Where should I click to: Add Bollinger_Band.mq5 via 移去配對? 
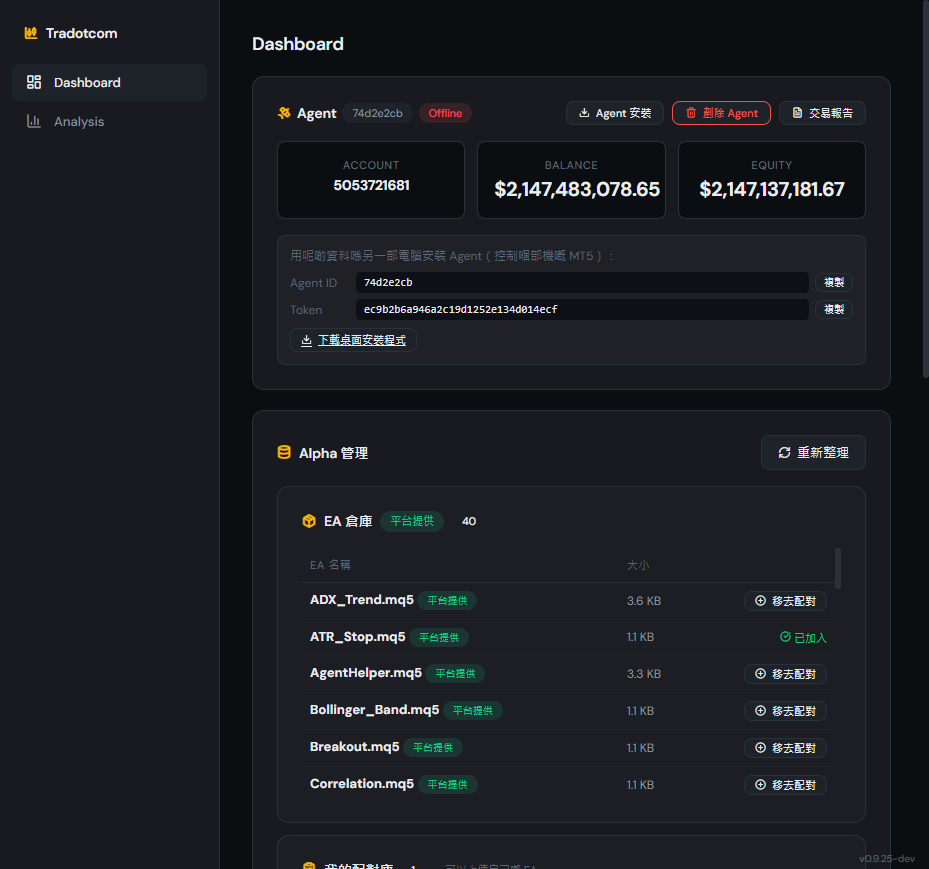[x=785, y=711]
